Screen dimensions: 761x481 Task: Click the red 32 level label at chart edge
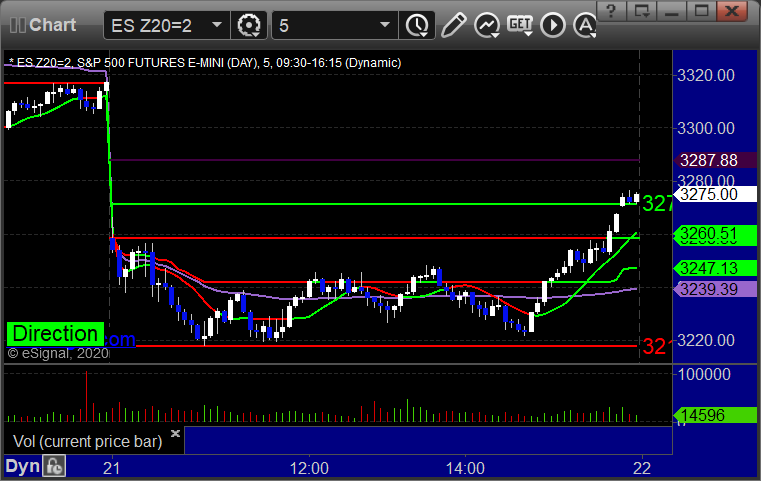coord(655,346)
